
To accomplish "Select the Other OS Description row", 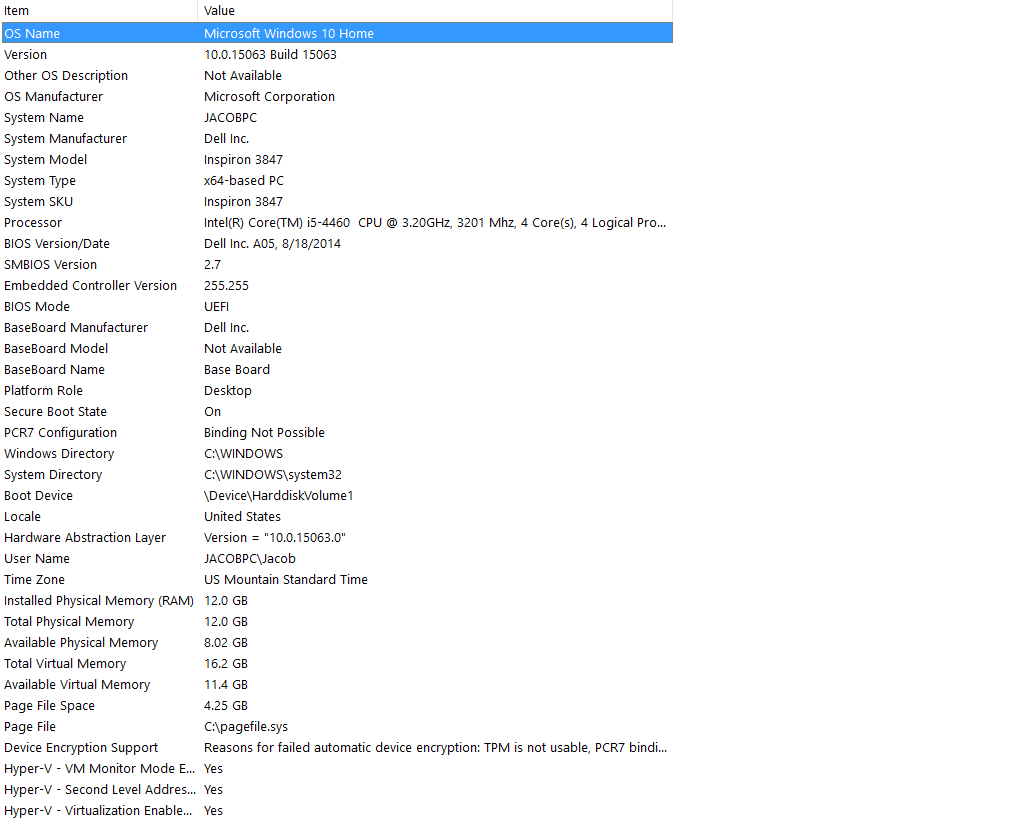I will (x=337, y=75).
